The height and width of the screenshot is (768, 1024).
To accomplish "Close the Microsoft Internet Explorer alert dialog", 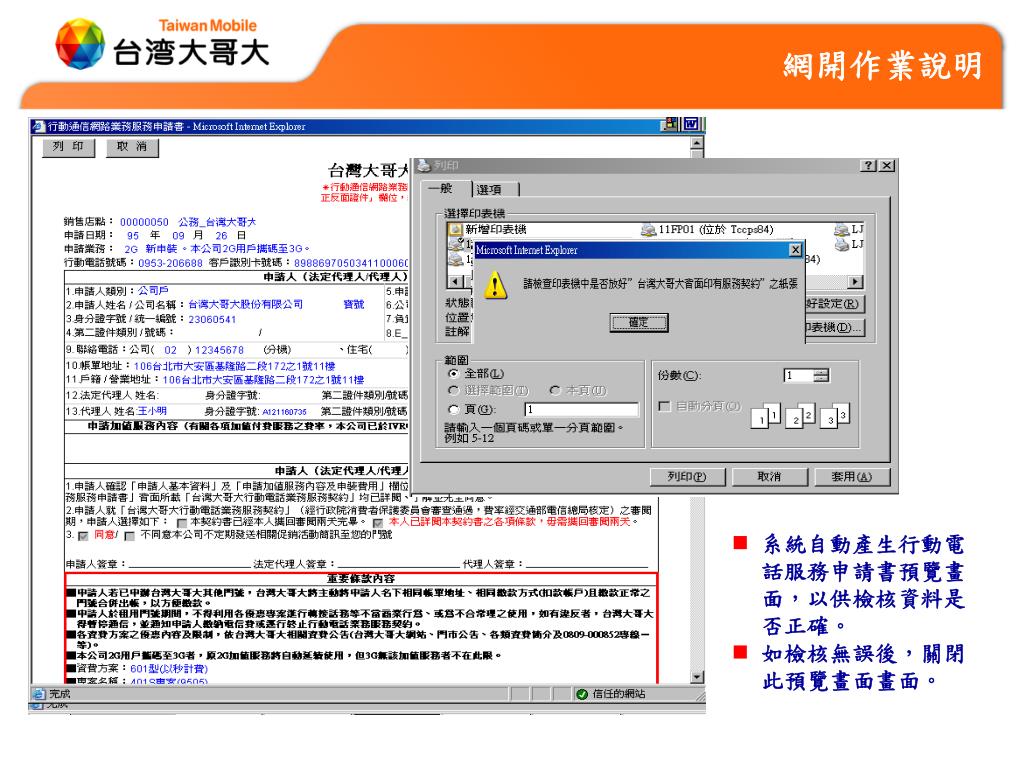I will 795,250.
